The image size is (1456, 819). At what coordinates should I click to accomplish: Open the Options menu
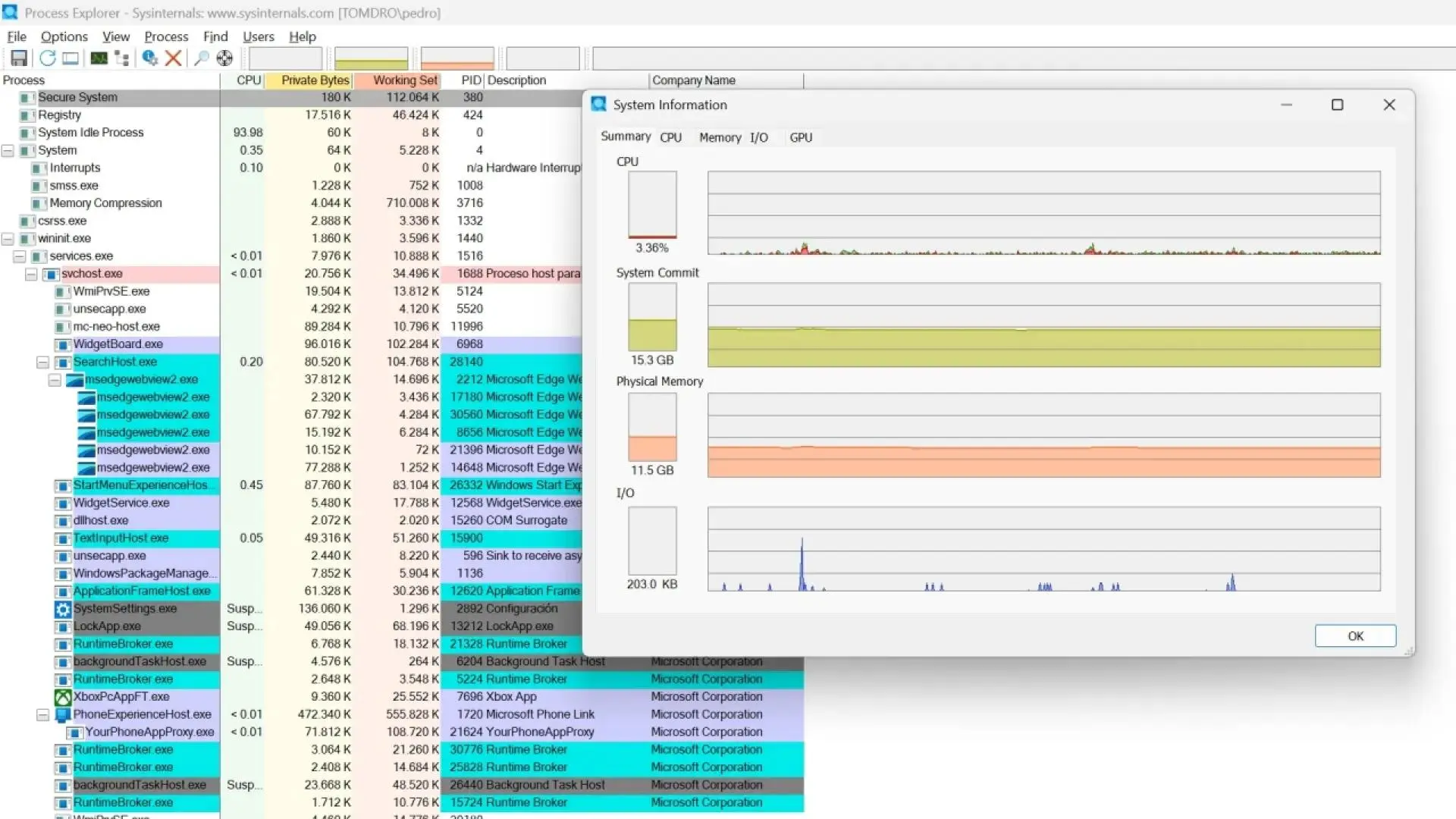pos(64,36)
